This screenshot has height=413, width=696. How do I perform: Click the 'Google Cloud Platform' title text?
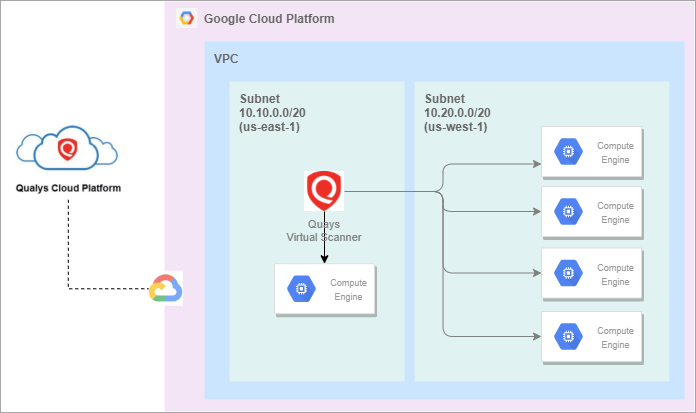(x=269, y=19)
